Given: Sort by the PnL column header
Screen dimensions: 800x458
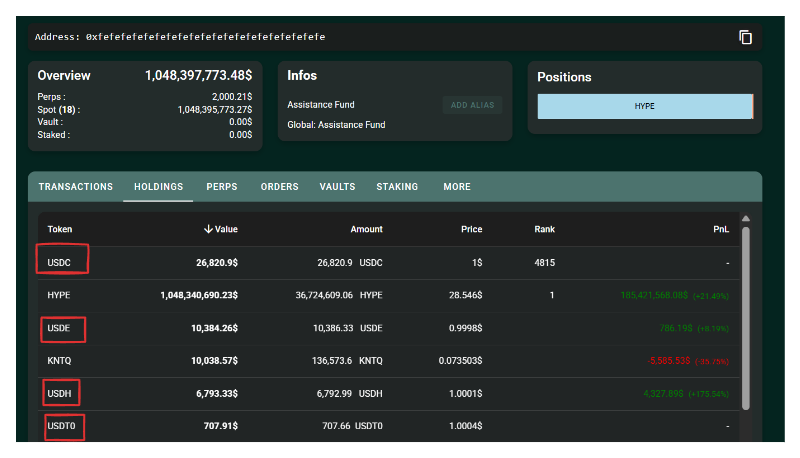Looking at the screenshot, I should 721,229.
